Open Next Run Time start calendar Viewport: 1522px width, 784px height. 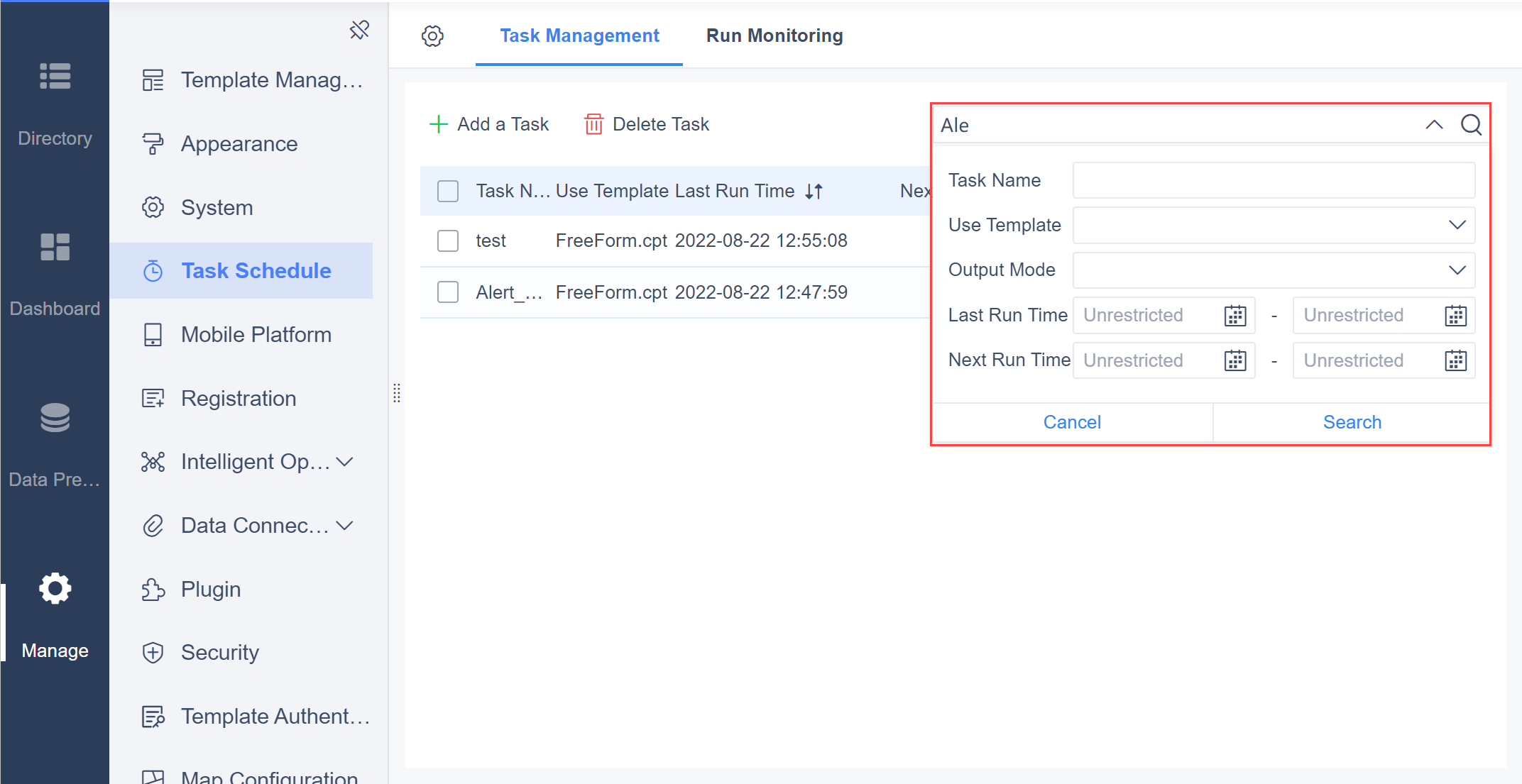coord(1235,360)
